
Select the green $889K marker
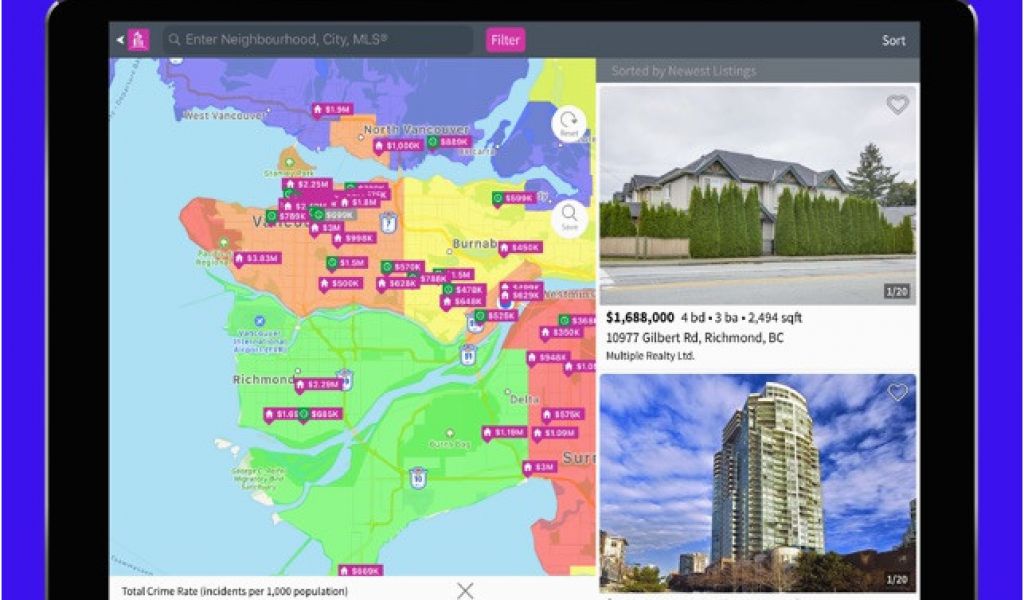pos(449,142)
